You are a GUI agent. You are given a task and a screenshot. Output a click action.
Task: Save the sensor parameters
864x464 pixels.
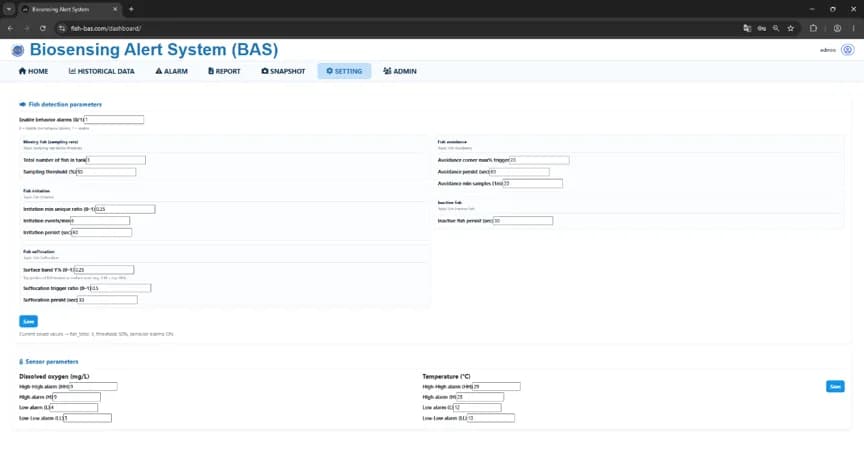pos(835,386)
